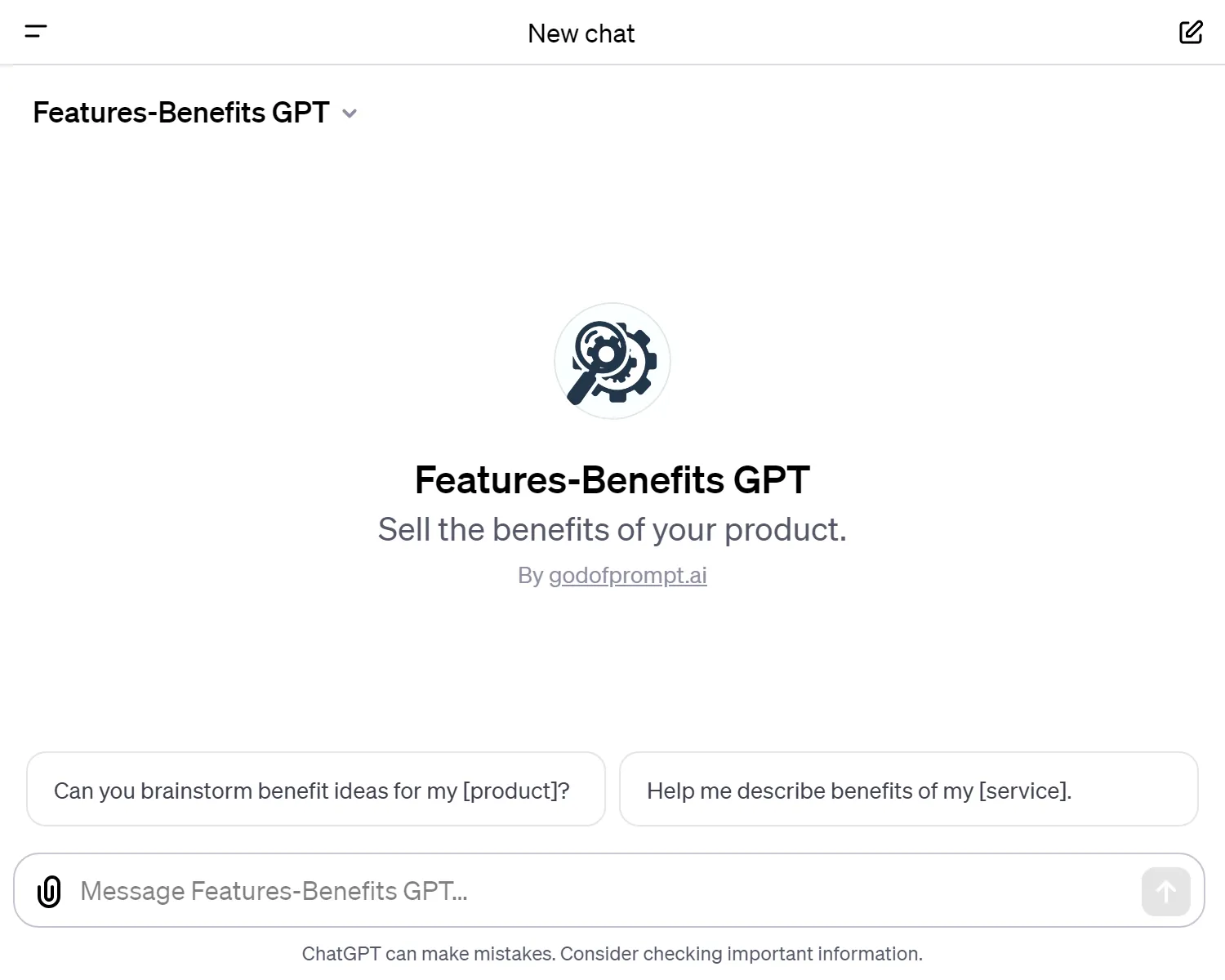
Task: Open the godofprompt.ai creator link
Action: coord(628,576)
